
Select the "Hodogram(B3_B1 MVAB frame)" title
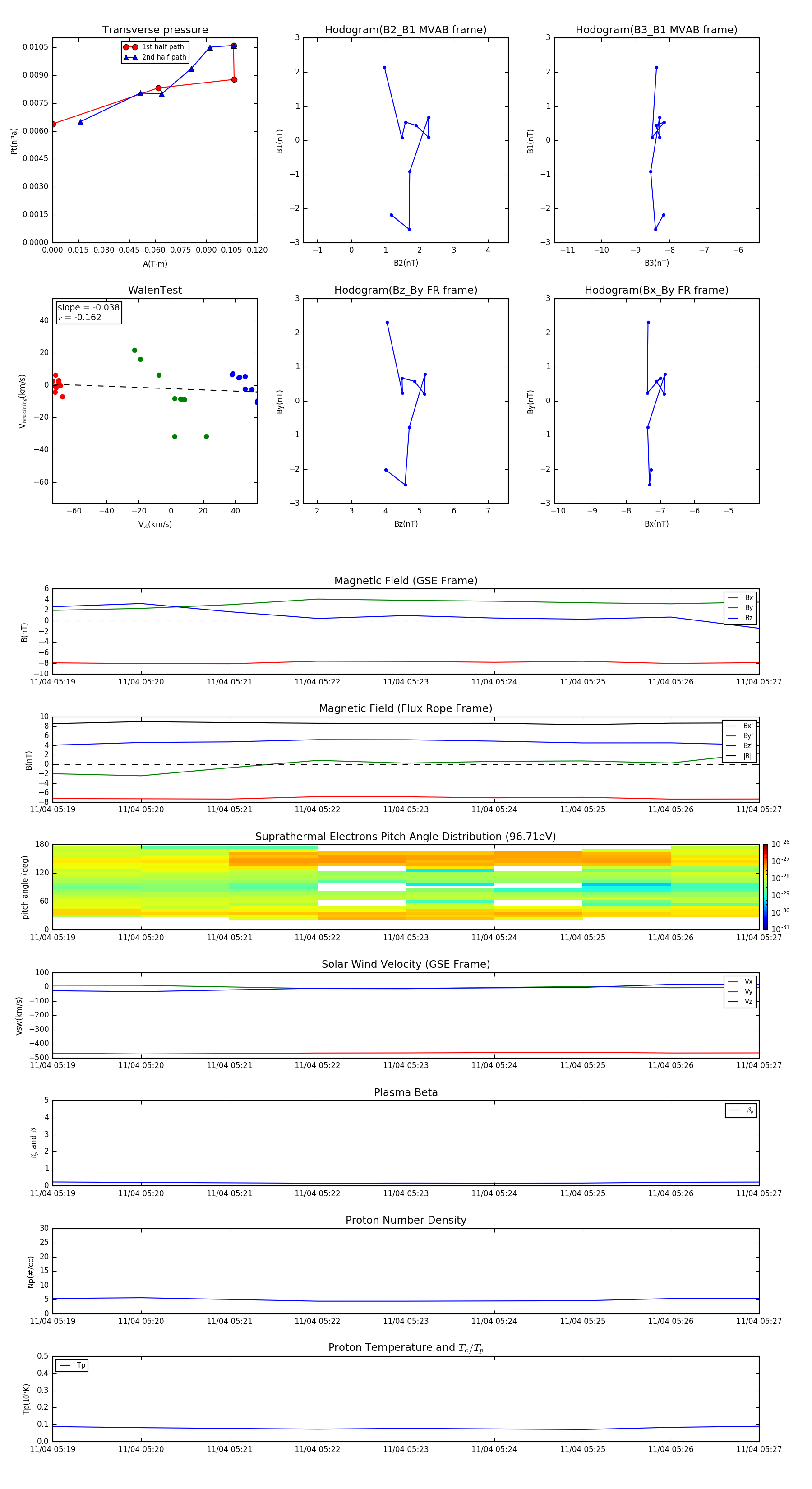click(656, 30)
